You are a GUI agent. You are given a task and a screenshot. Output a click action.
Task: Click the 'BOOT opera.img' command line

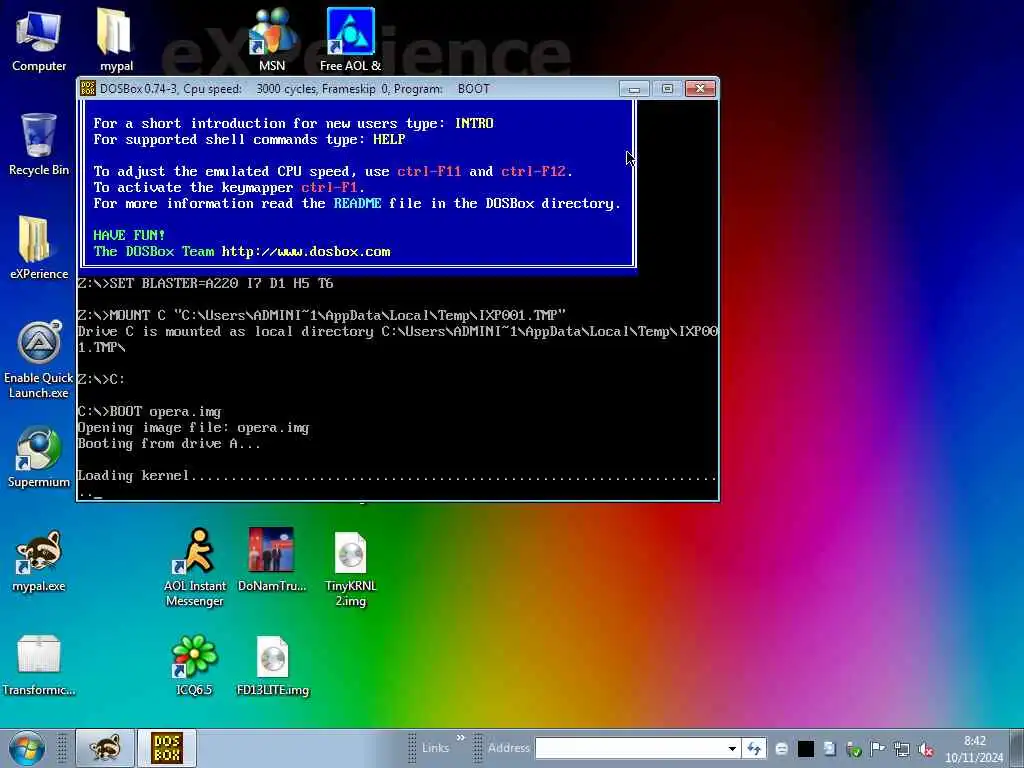(150, 411)
